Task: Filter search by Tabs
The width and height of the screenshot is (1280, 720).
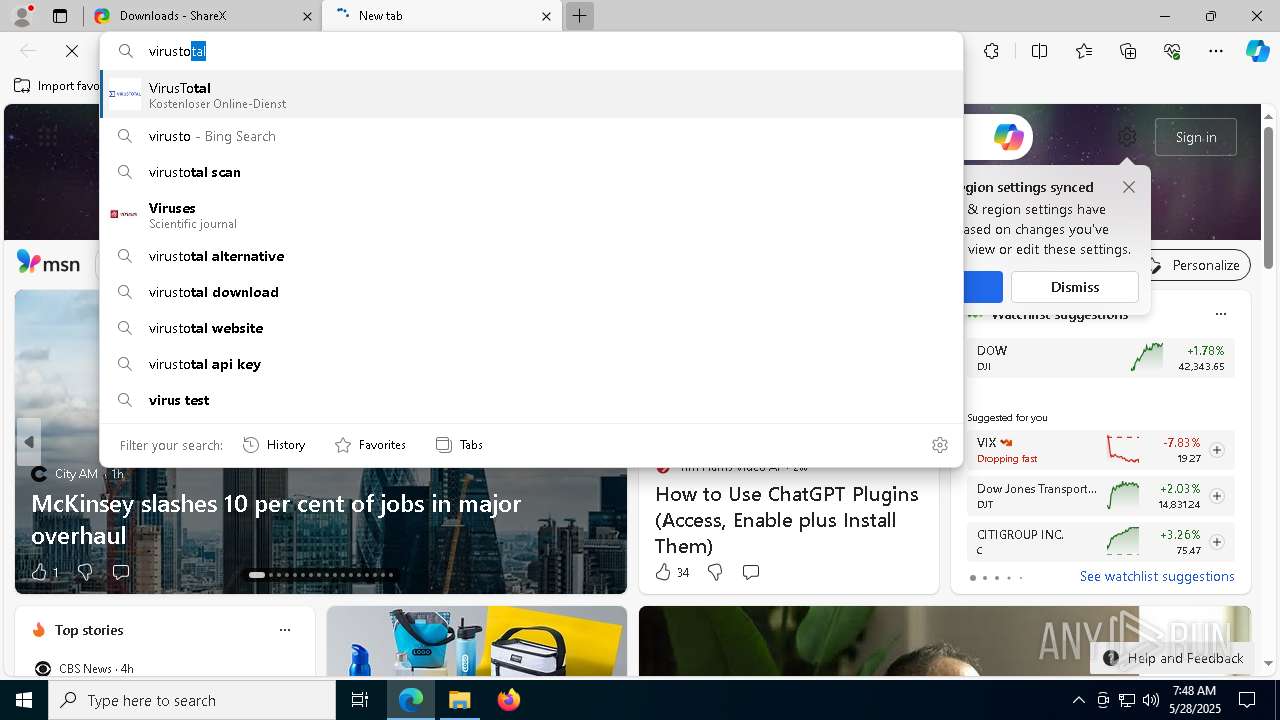Action: pos(459,445)
